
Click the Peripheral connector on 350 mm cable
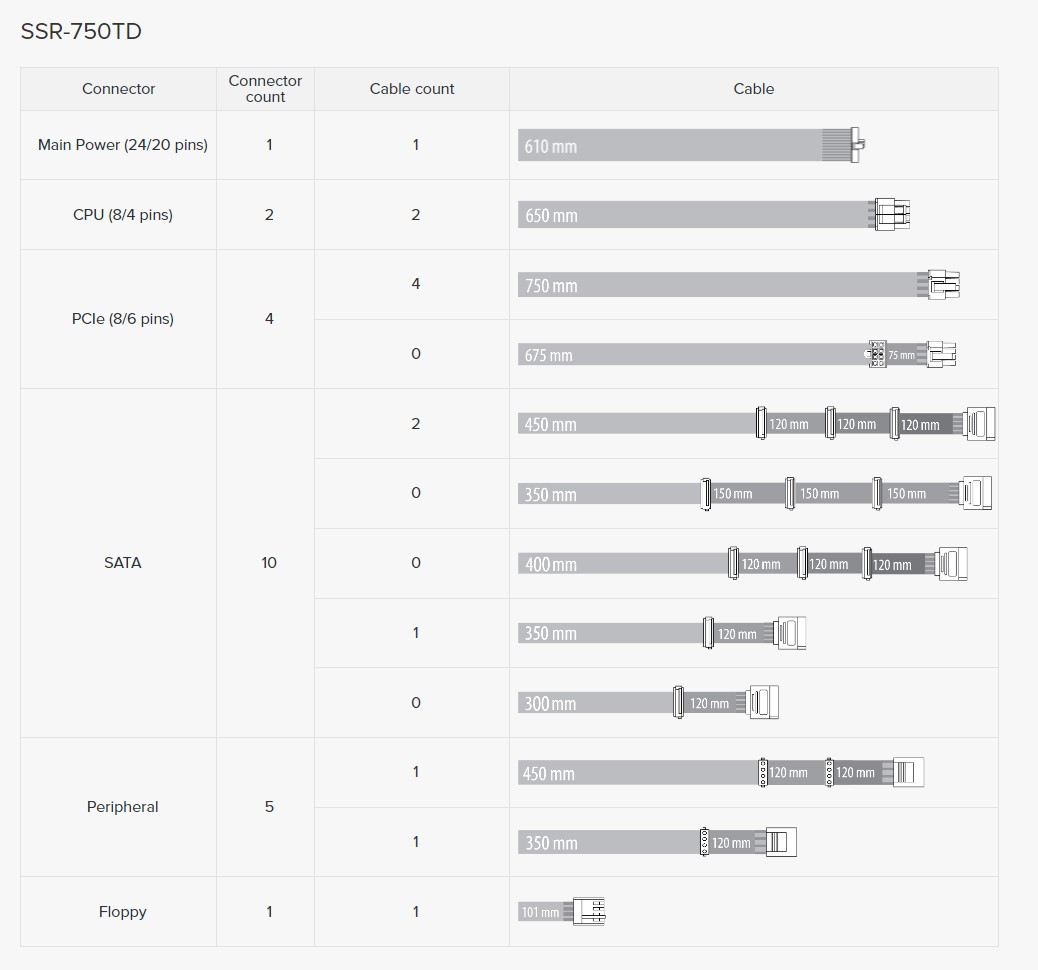(x=781, y=842)
